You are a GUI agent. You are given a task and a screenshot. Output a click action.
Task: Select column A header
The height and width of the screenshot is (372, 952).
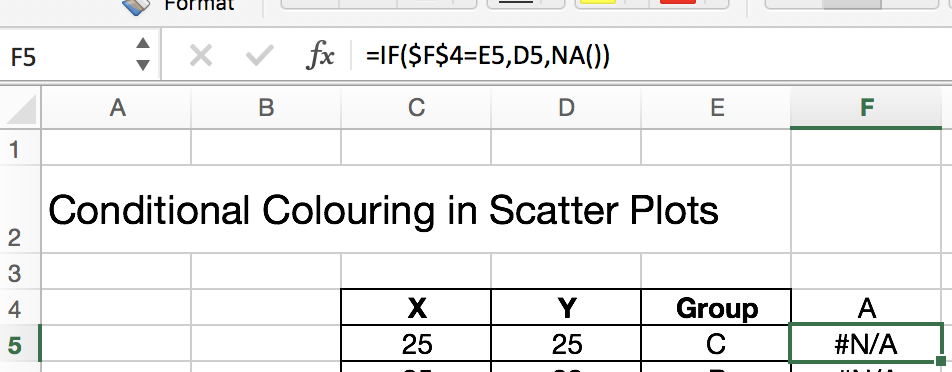coord(116,108)
